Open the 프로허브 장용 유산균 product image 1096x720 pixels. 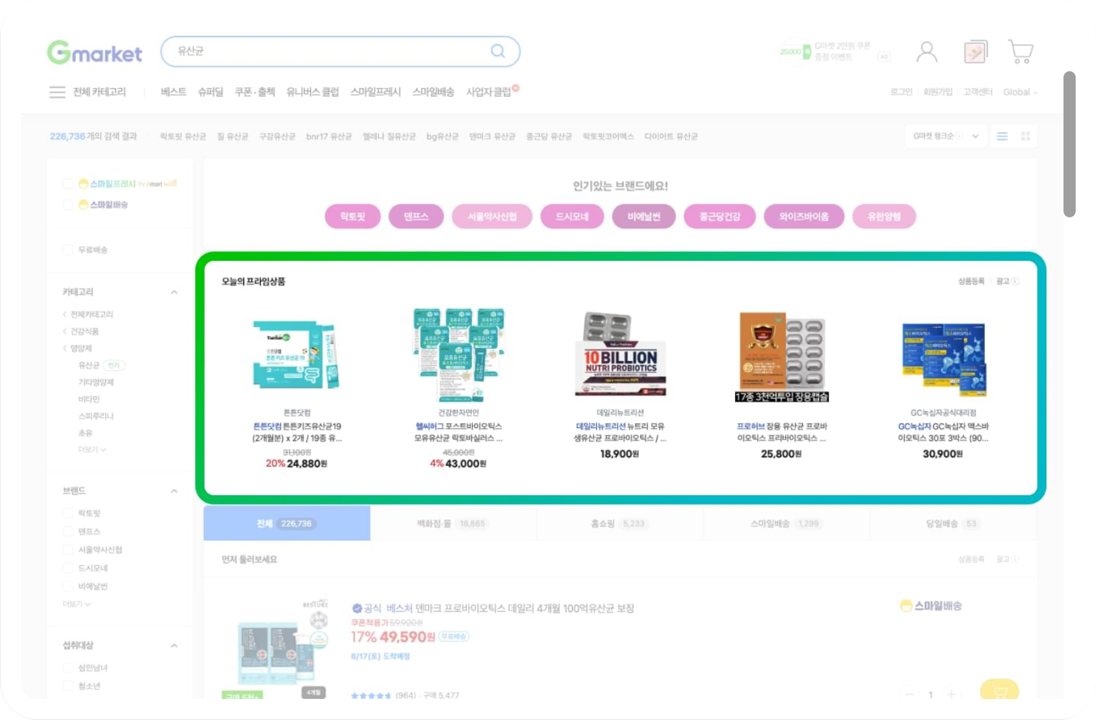point(781,357)
